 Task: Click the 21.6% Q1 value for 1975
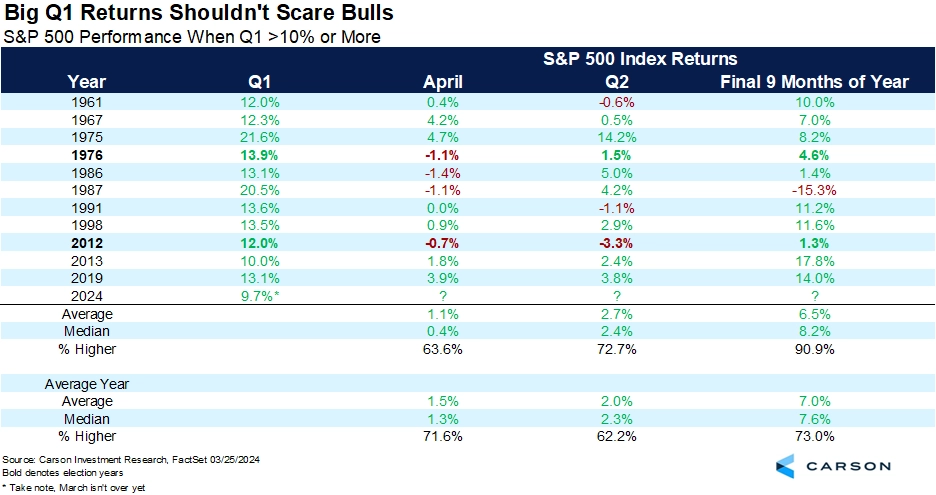pos(261,138)
